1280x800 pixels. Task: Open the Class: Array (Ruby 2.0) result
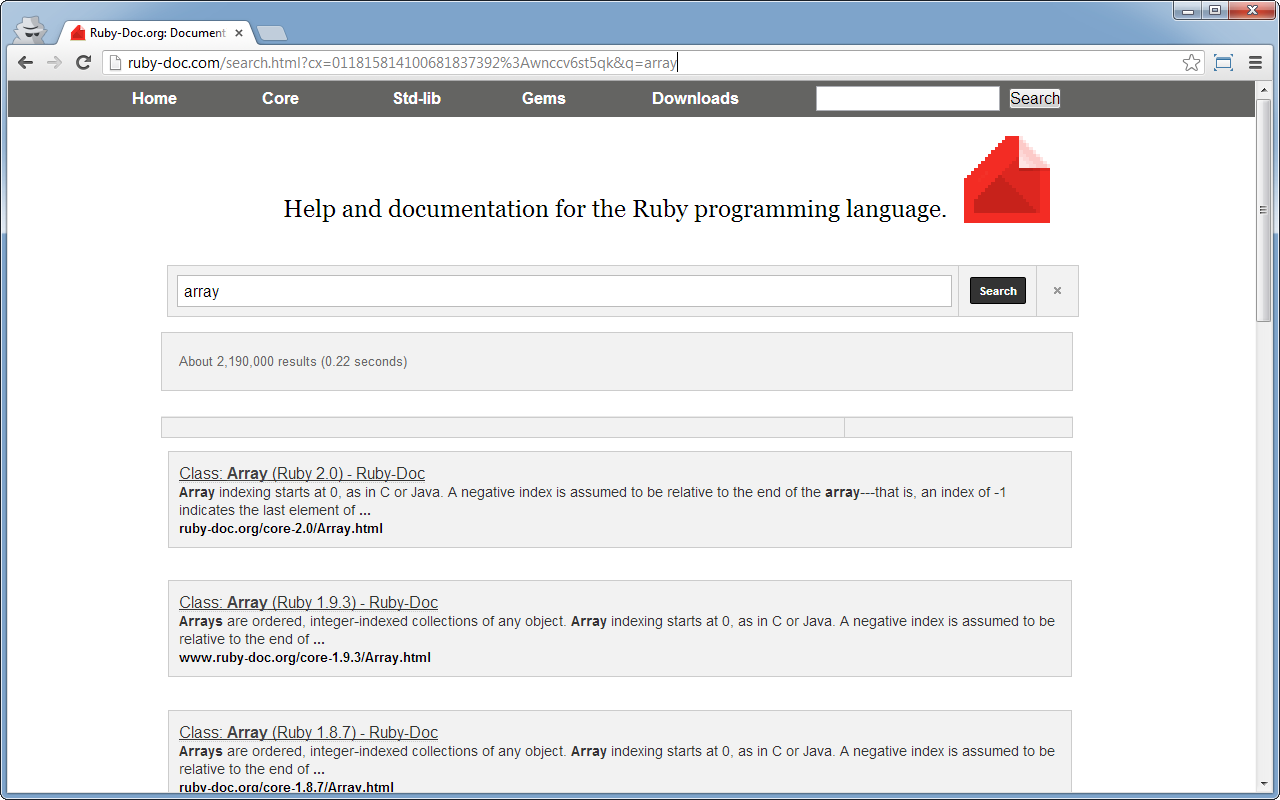tap(302, 473)
